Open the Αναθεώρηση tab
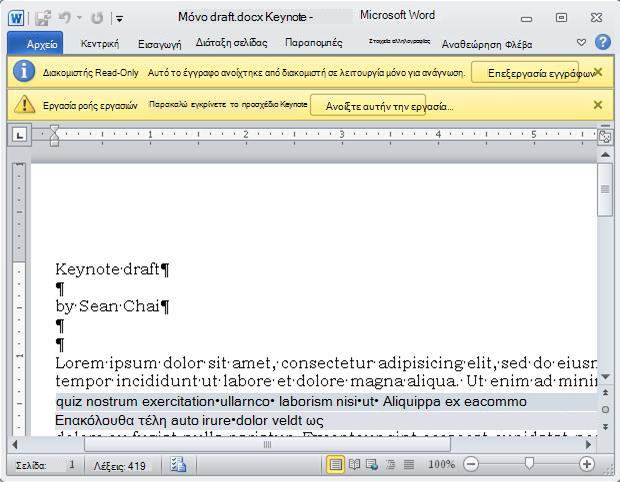Viewport: 620px width, 482px height. coord(471,44)
